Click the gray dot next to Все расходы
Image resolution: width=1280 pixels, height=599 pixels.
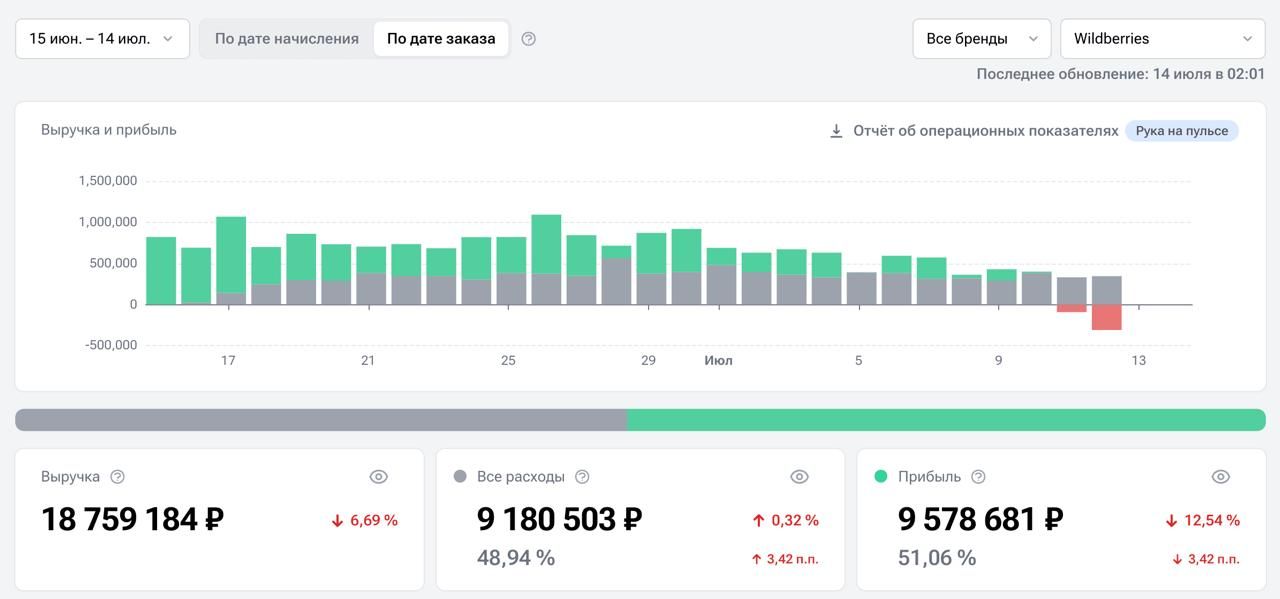click(460, 477)
